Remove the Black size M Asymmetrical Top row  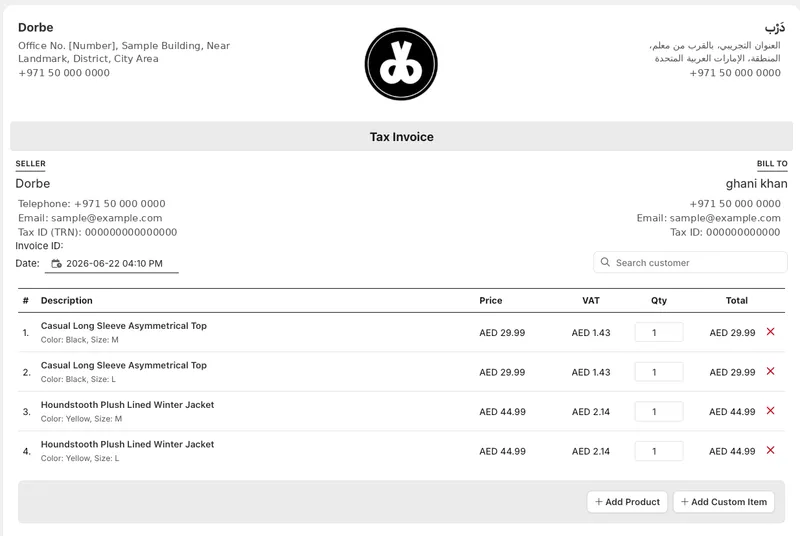(x=770, y=332)
